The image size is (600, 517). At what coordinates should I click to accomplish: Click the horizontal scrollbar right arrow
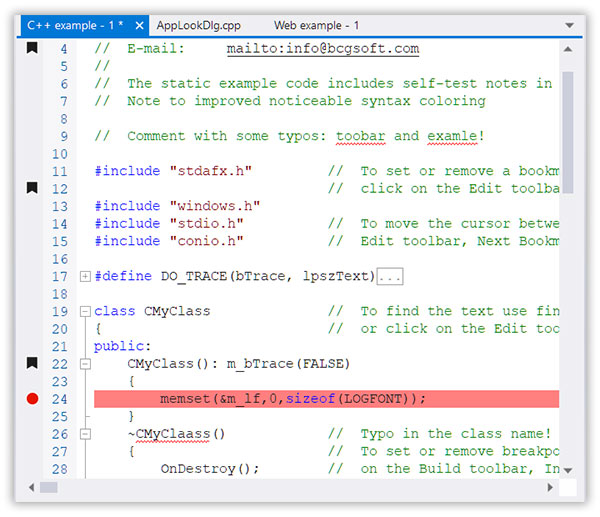[x=549, y=488]
